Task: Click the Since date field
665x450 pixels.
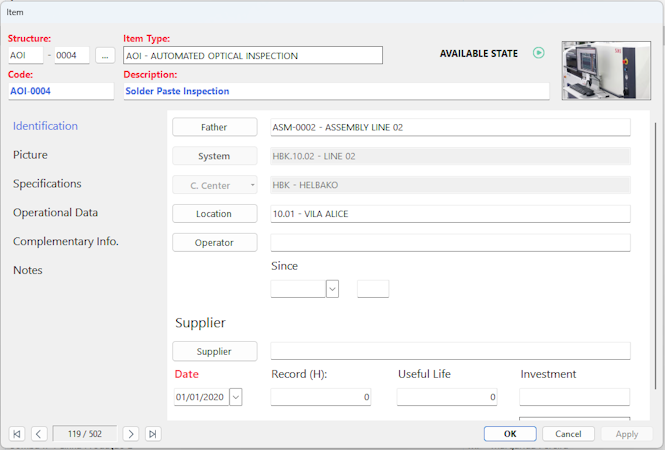Action: coord(299,289)
